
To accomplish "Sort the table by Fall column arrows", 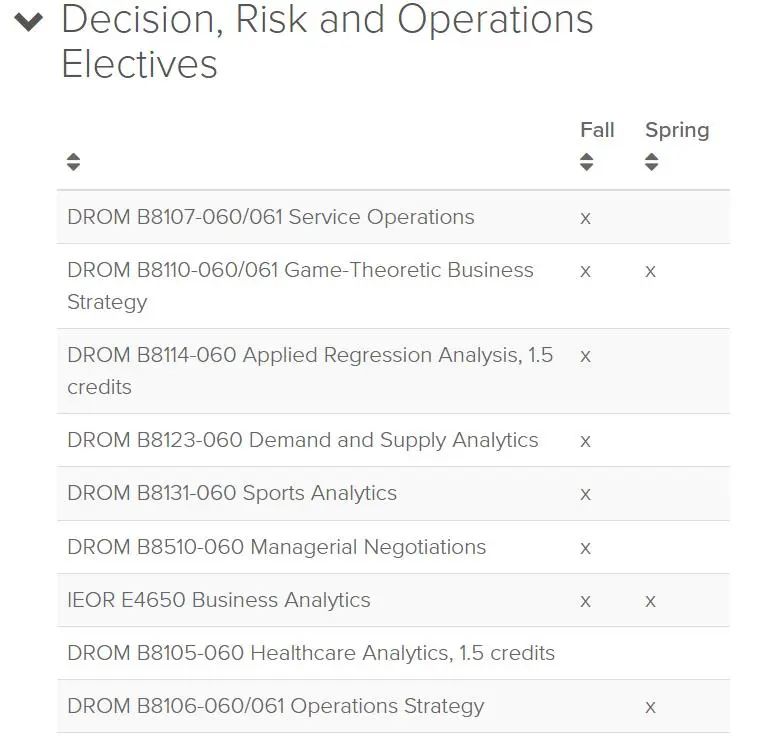I will coord(586,161).
